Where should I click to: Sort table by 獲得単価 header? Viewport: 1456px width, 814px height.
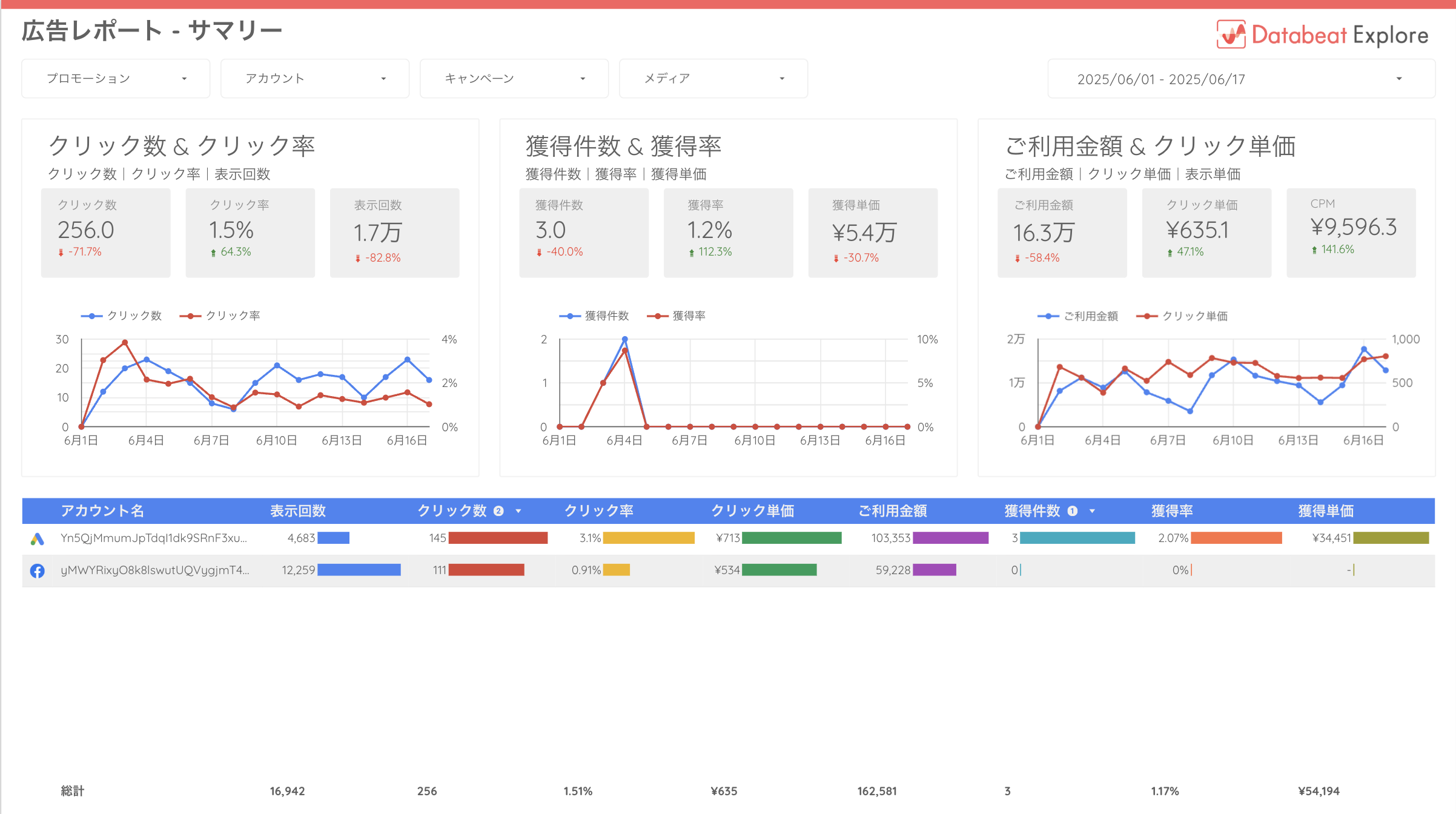click(1326, 511)
